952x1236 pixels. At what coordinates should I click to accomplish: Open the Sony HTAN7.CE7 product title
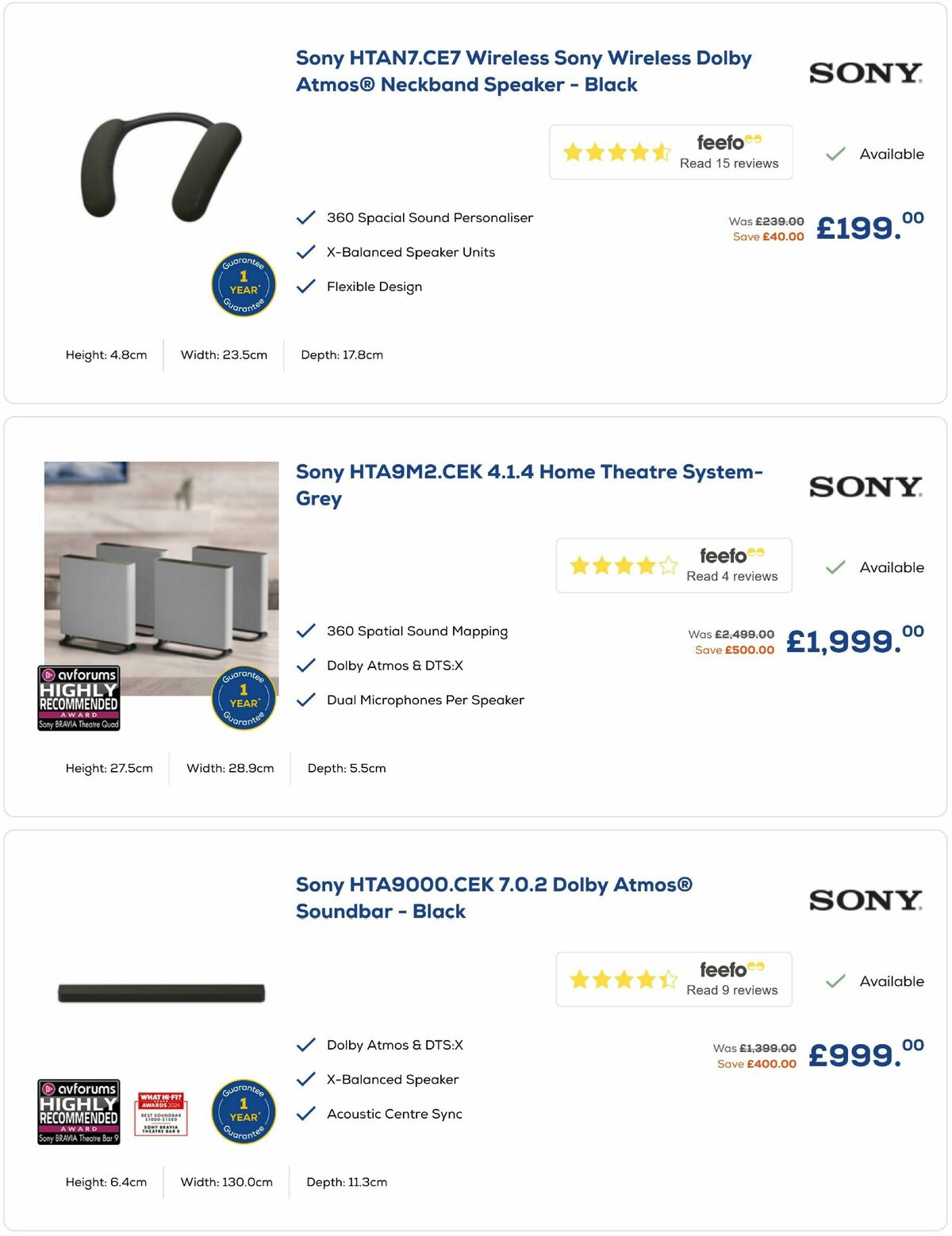524,71
